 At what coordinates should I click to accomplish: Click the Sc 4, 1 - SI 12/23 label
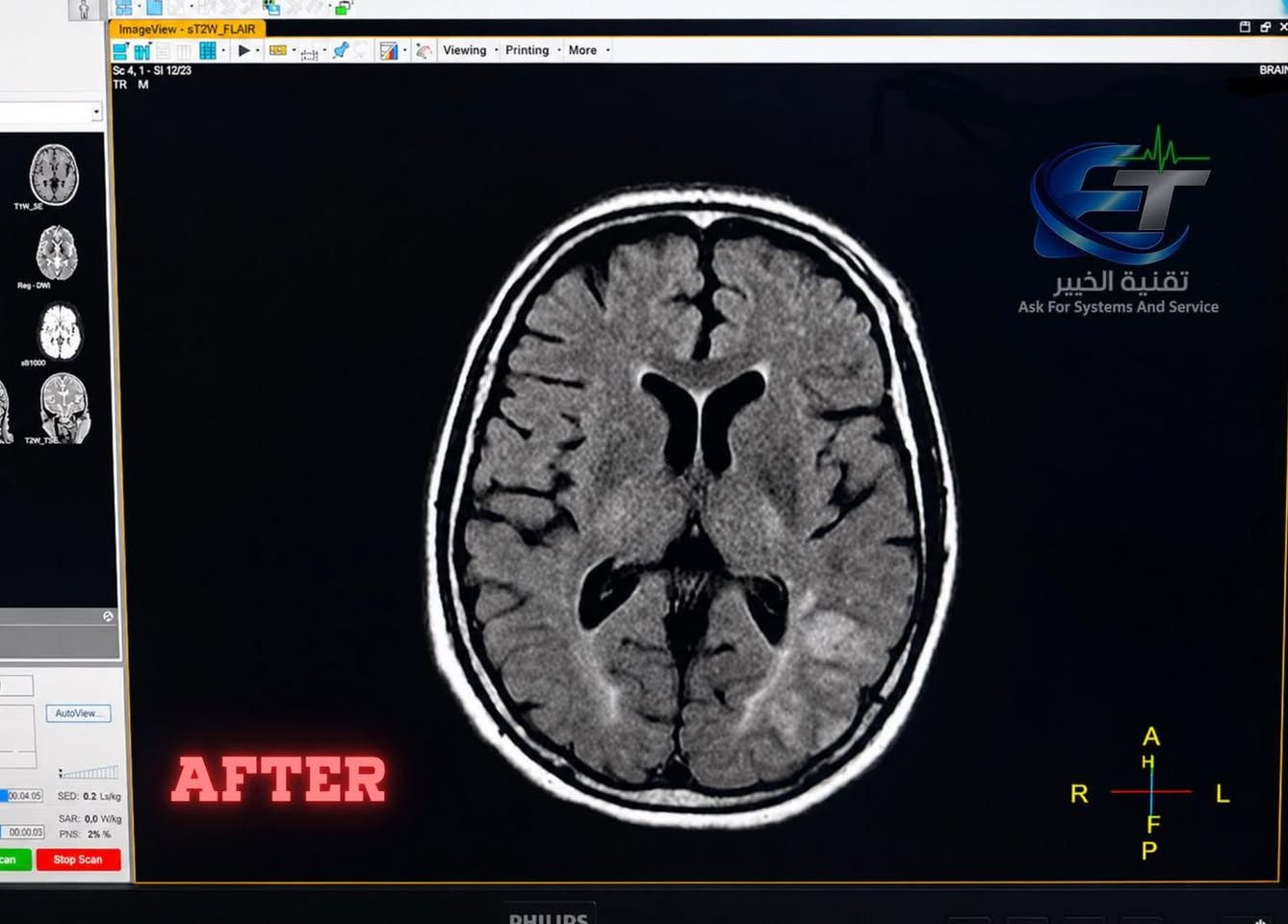point(152,70)
